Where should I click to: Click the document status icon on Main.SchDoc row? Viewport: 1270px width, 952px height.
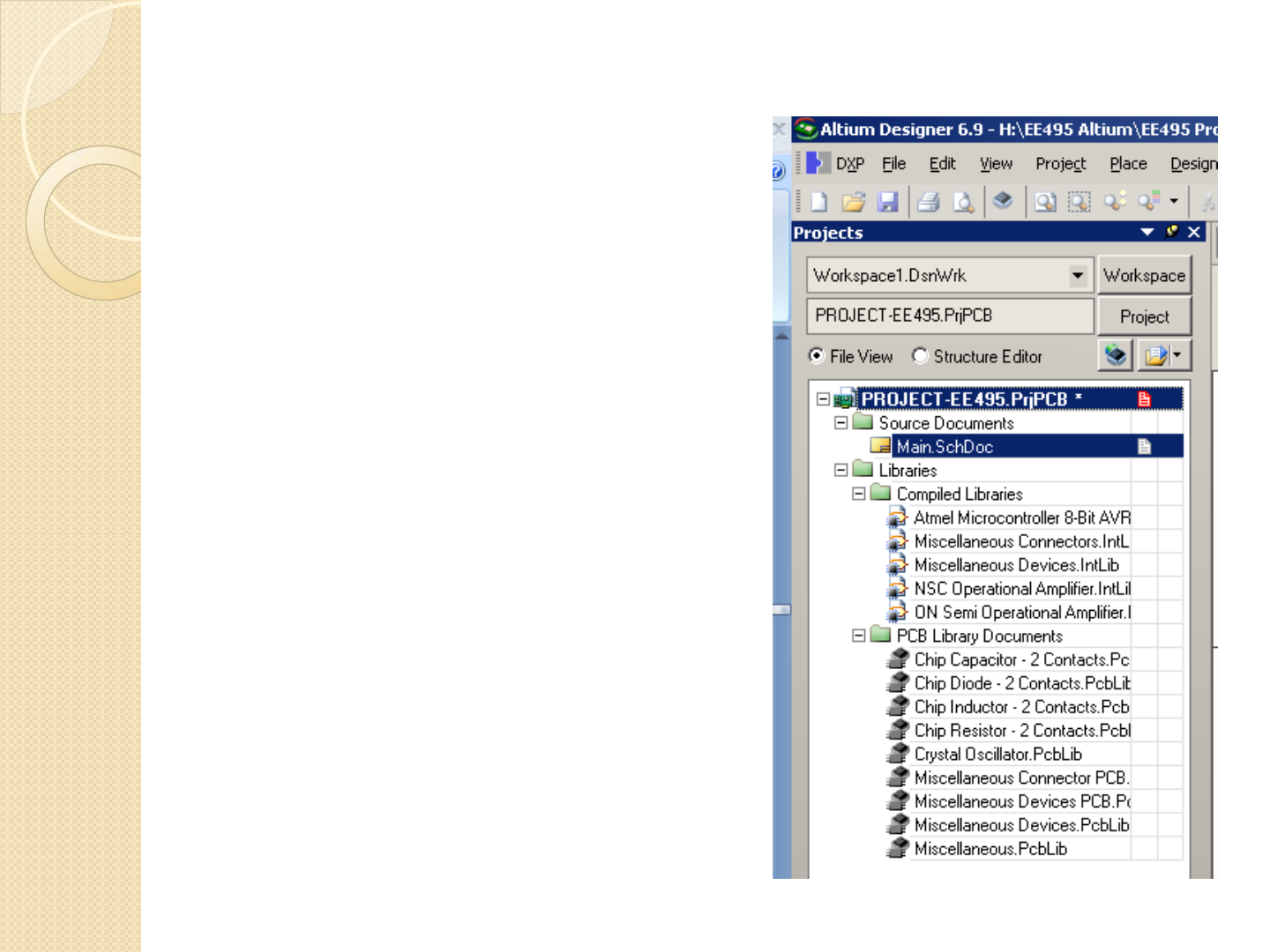point(1144,447)
